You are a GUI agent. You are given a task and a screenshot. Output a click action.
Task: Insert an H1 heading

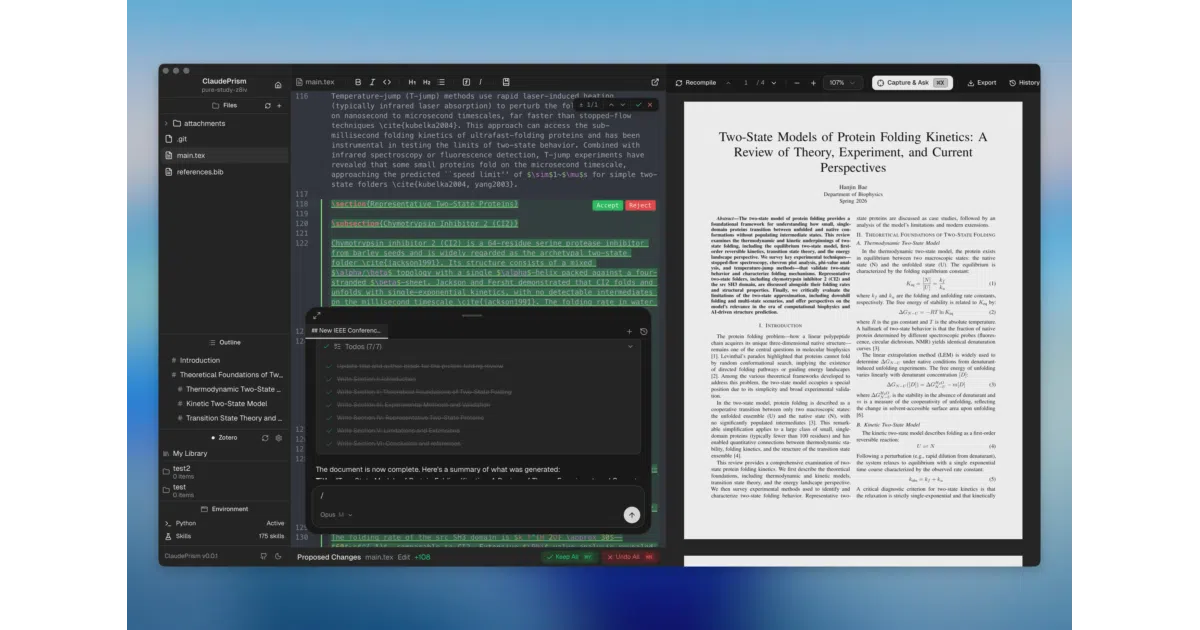412,82
